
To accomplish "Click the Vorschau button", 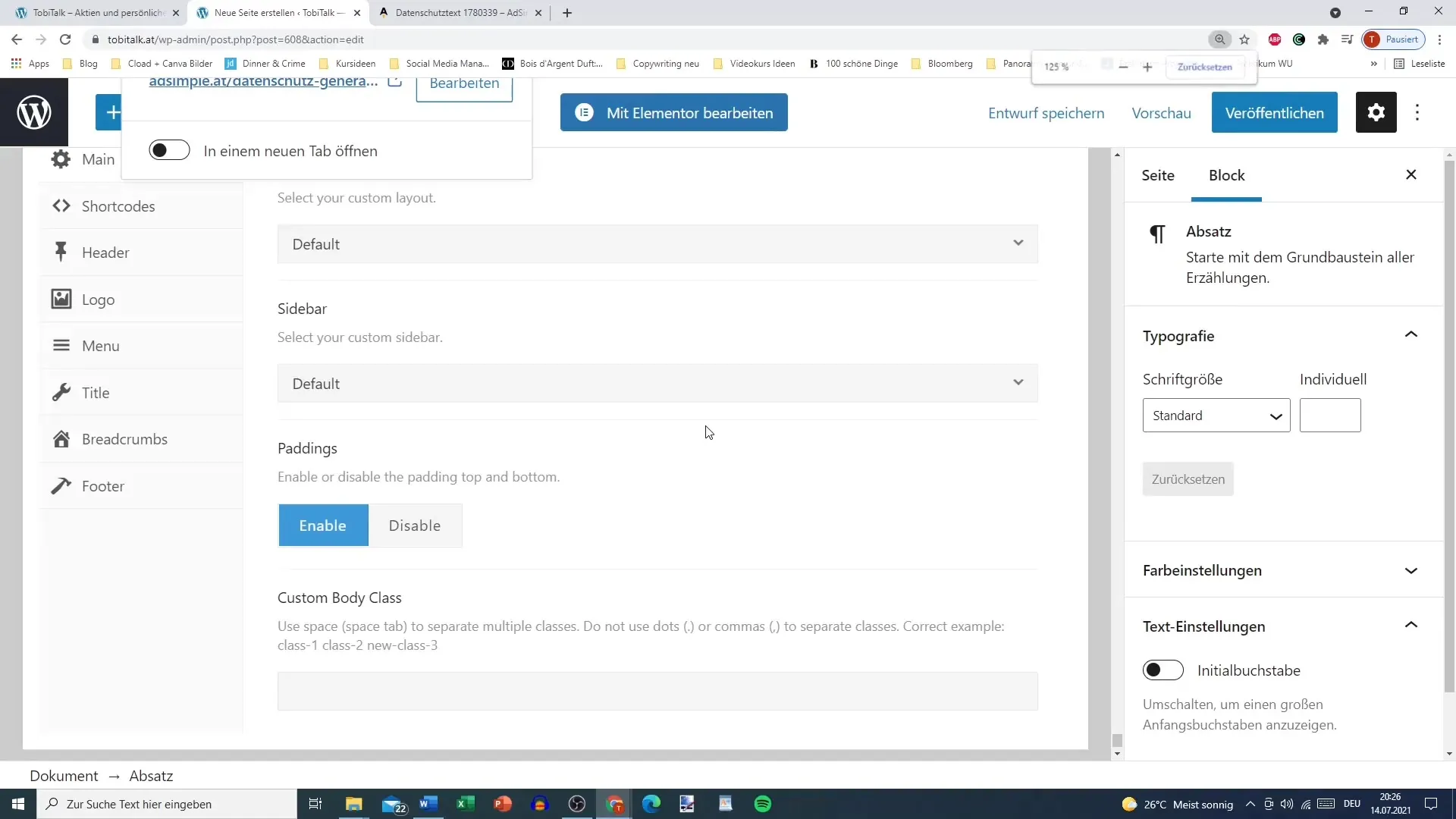I will coord(1161,113).
